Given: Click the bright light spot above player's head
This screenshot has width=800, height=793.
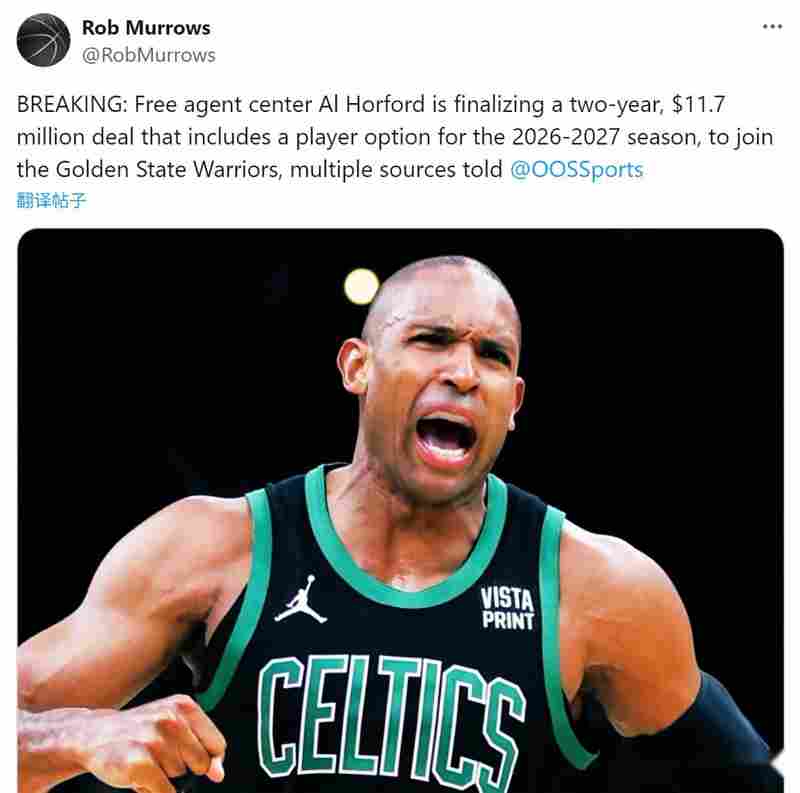Looking at the screenshot, I should (x=361, y=286).
